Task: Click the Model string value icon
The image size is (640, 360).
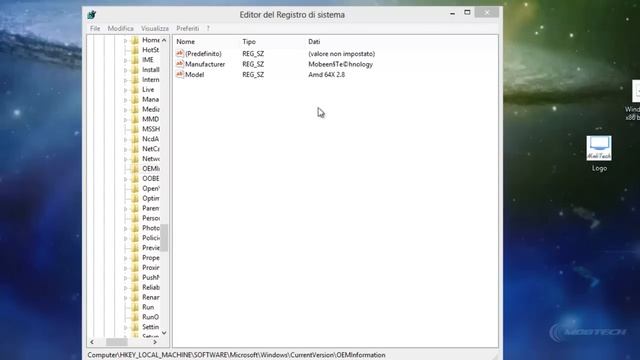Action: pos(180,74)
